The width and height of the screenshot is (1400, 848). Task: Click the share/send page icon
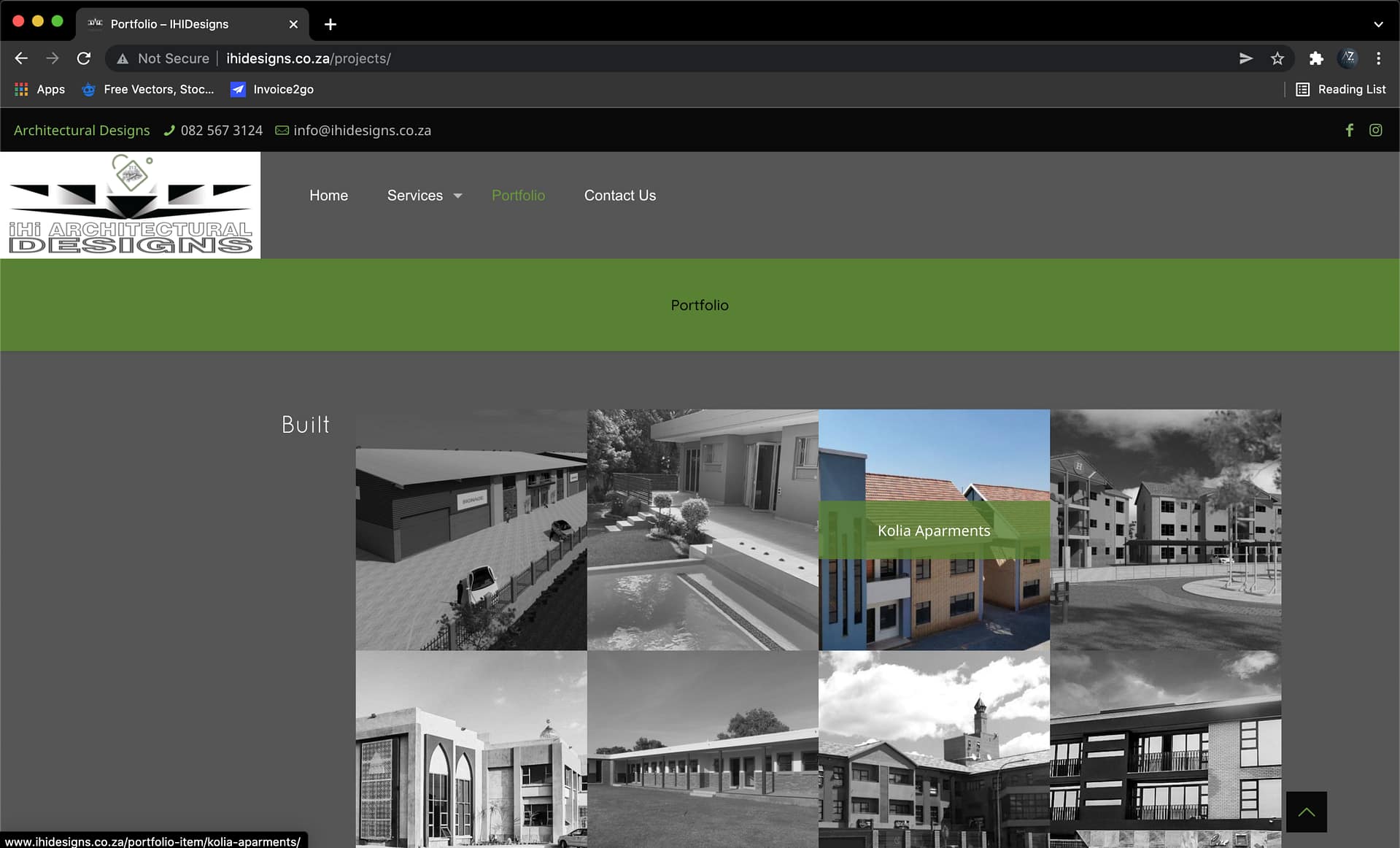(x=1245, y=58)
